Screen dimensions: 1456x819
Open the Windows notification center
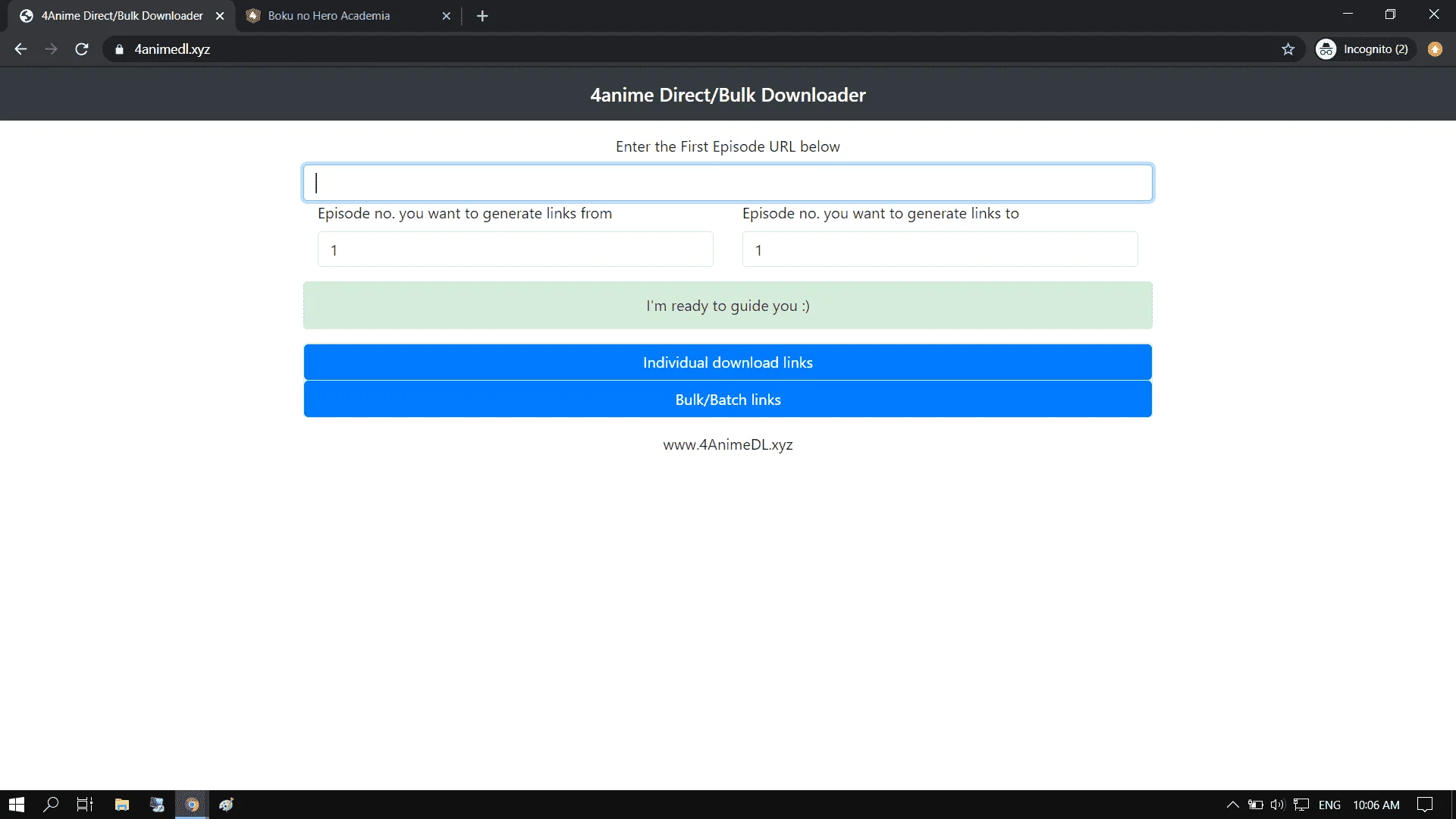tap(1425, 805)
